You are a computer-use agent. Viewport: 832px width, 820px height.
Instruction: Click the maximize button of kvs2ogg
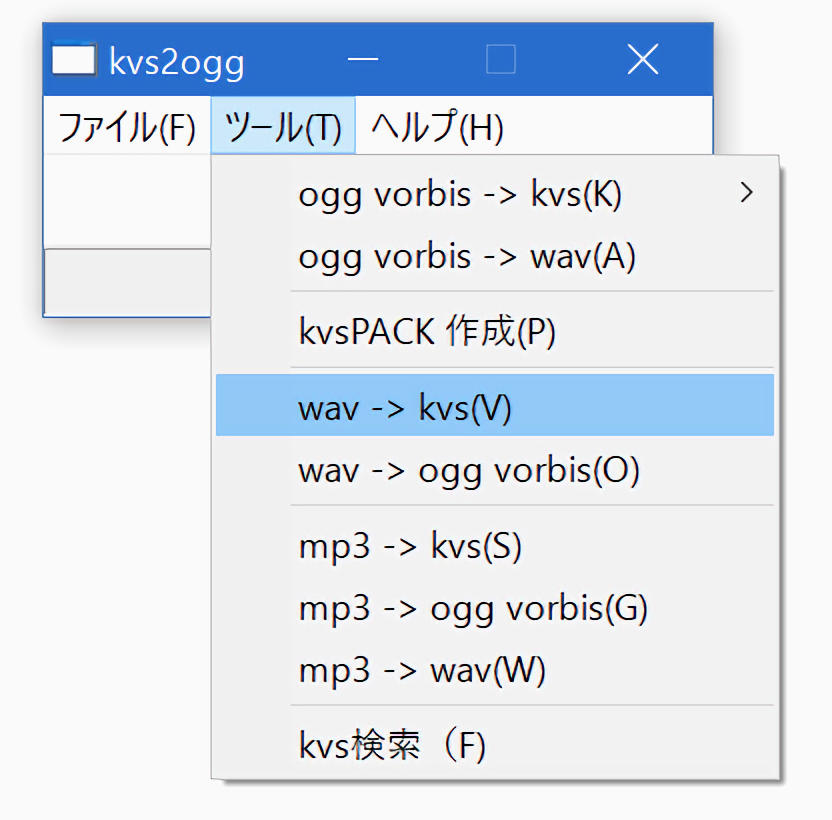[x=501, y=61]
